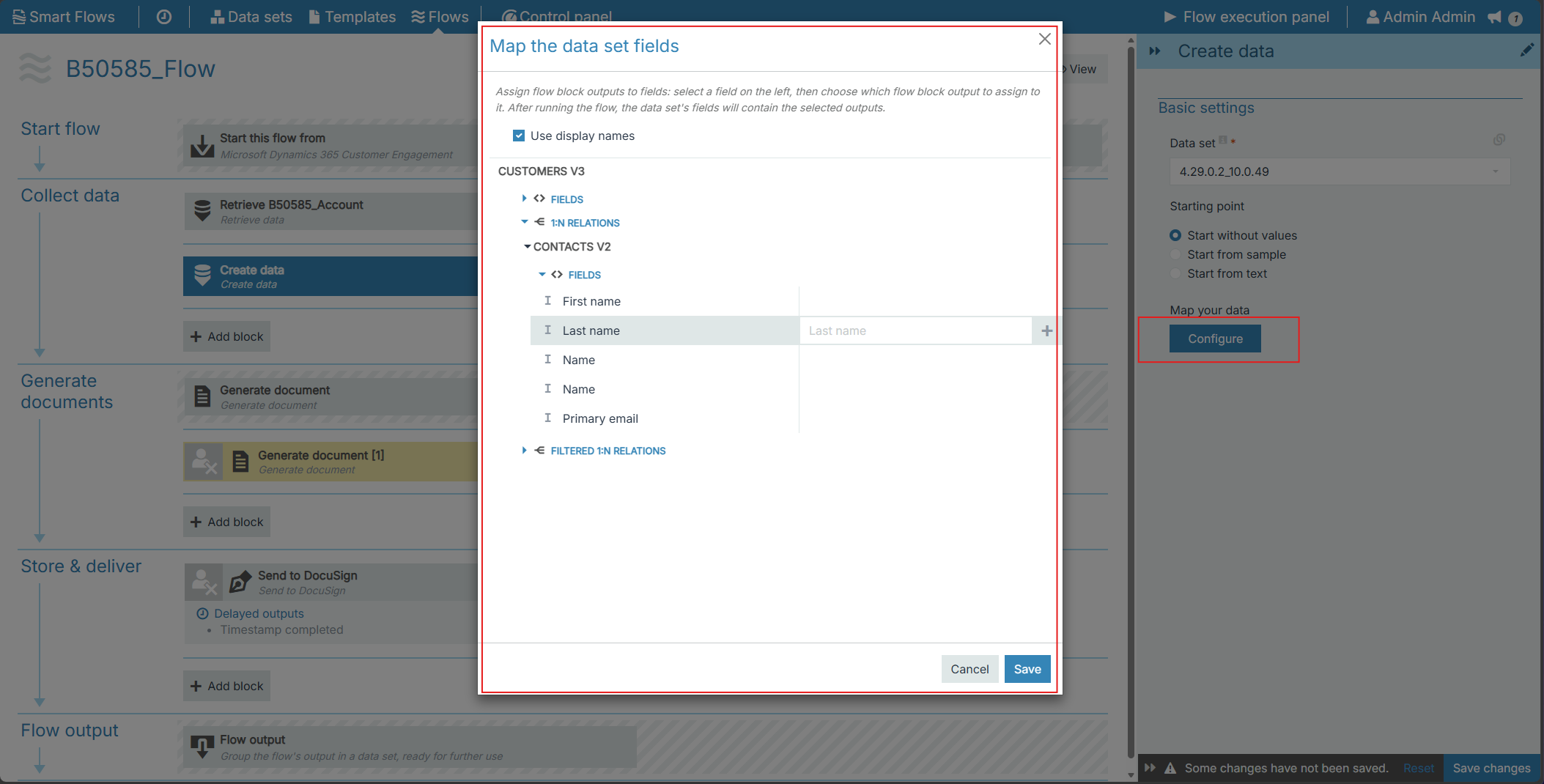Screen dimensions: 1544x784
Task: Click the Start this flow from download icon
Action: 202,145
